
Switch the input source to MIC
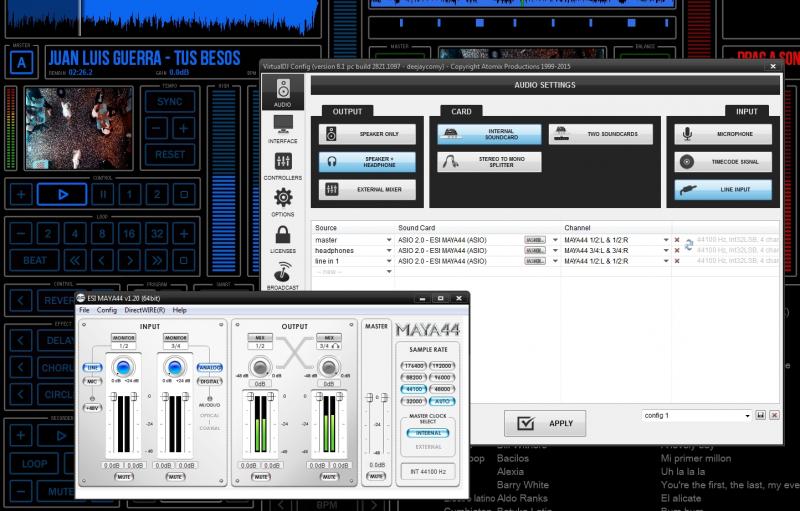click(x=91, y=381)
